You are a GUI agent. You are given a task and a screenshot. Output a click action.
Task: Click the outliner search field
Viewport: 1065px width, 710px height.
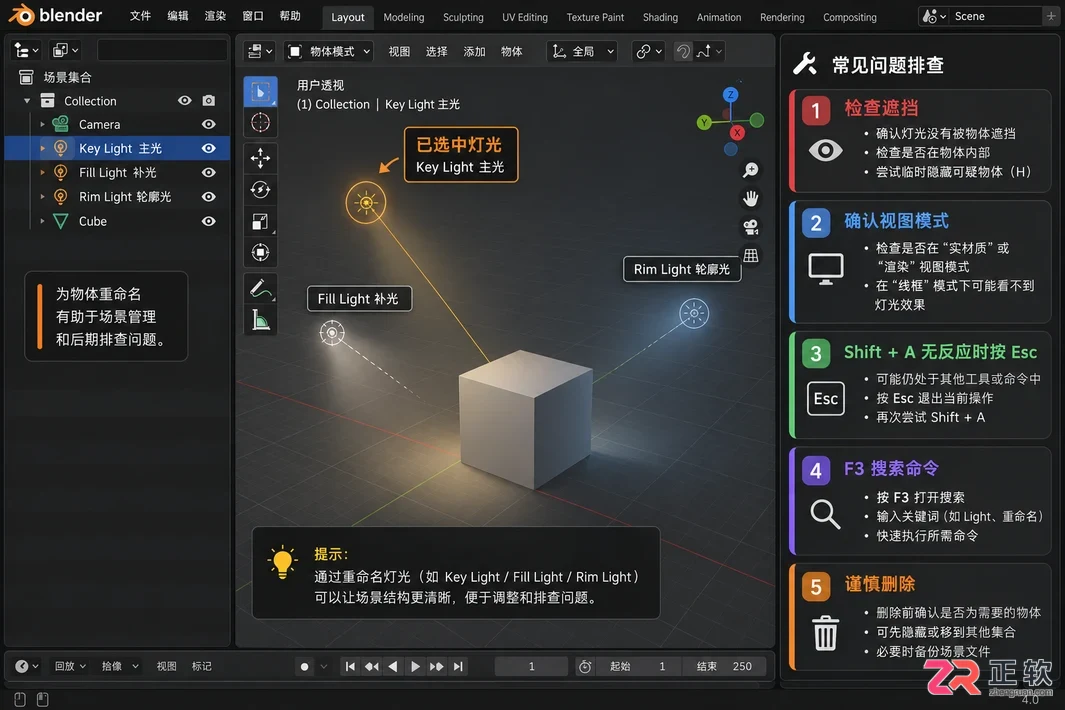162,50
